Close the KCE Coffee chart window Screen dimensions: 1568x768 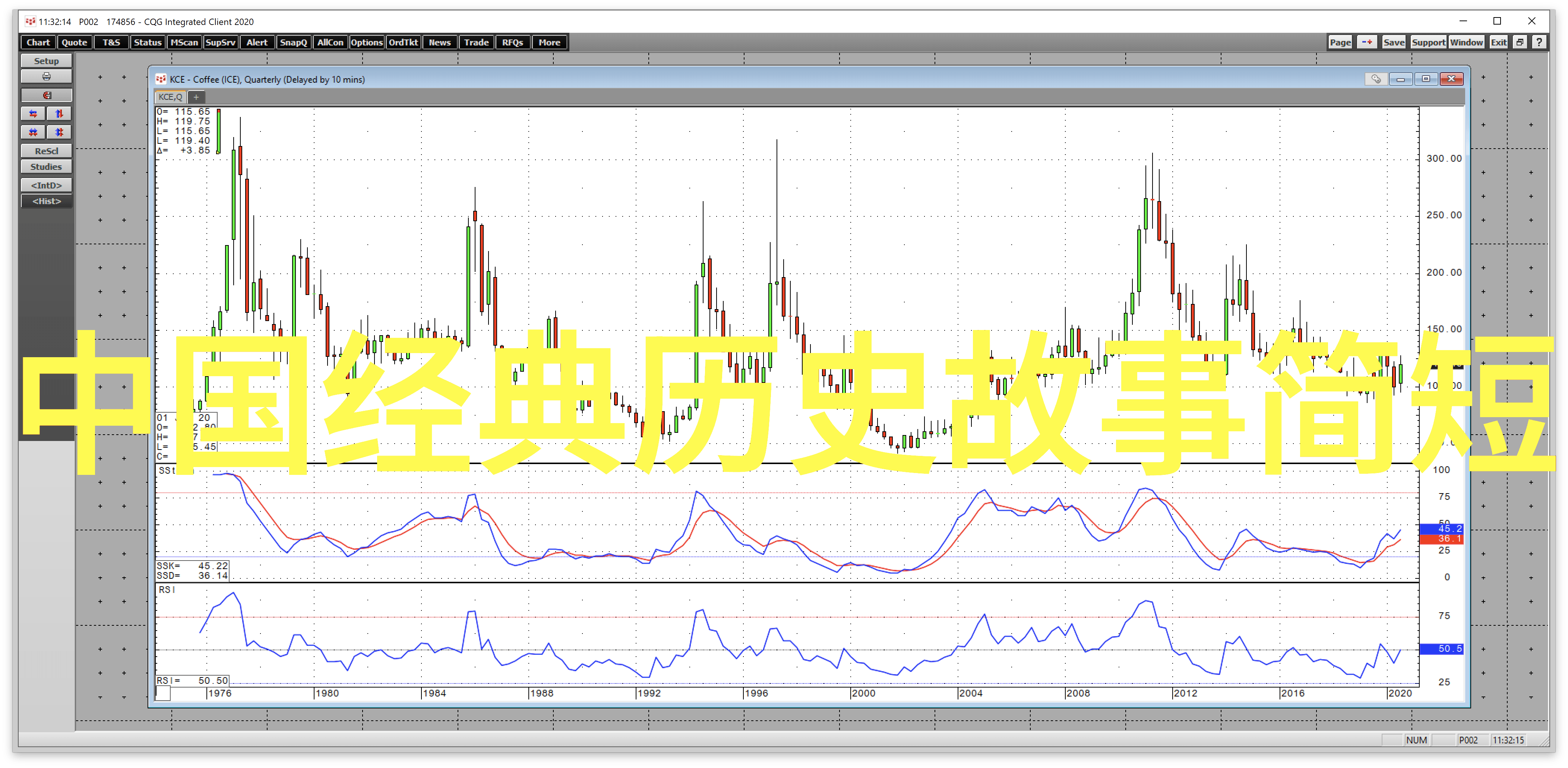click(x=1451, y=79)
